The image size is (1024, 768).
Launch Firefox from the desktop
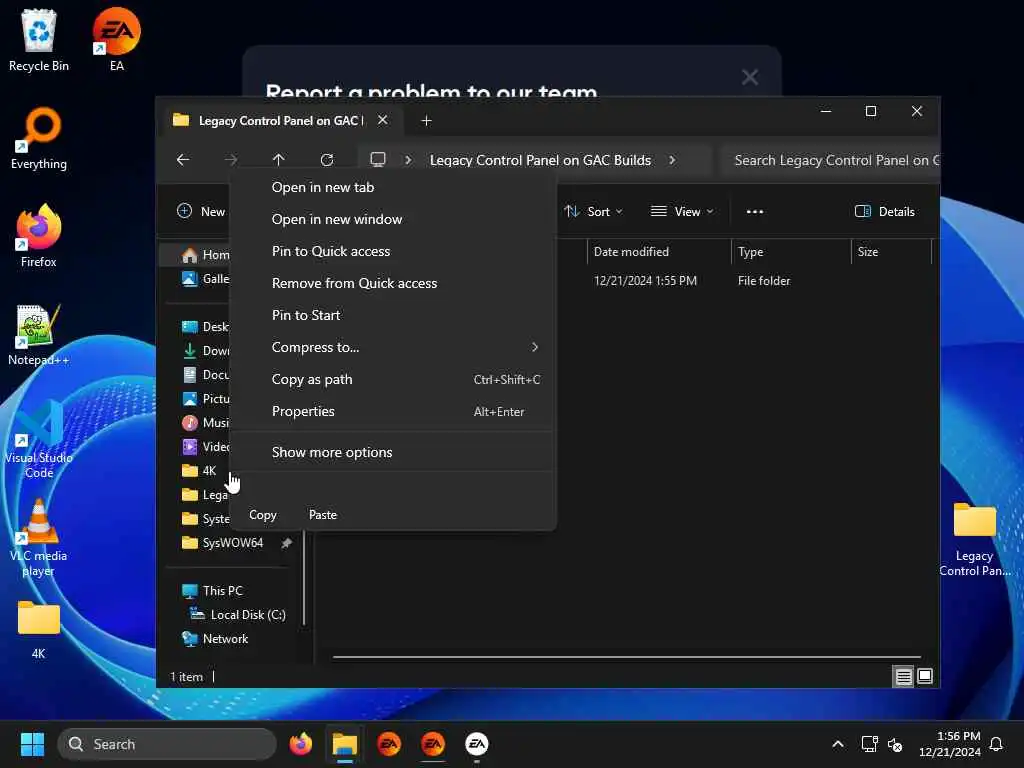(x=39, y=236)
